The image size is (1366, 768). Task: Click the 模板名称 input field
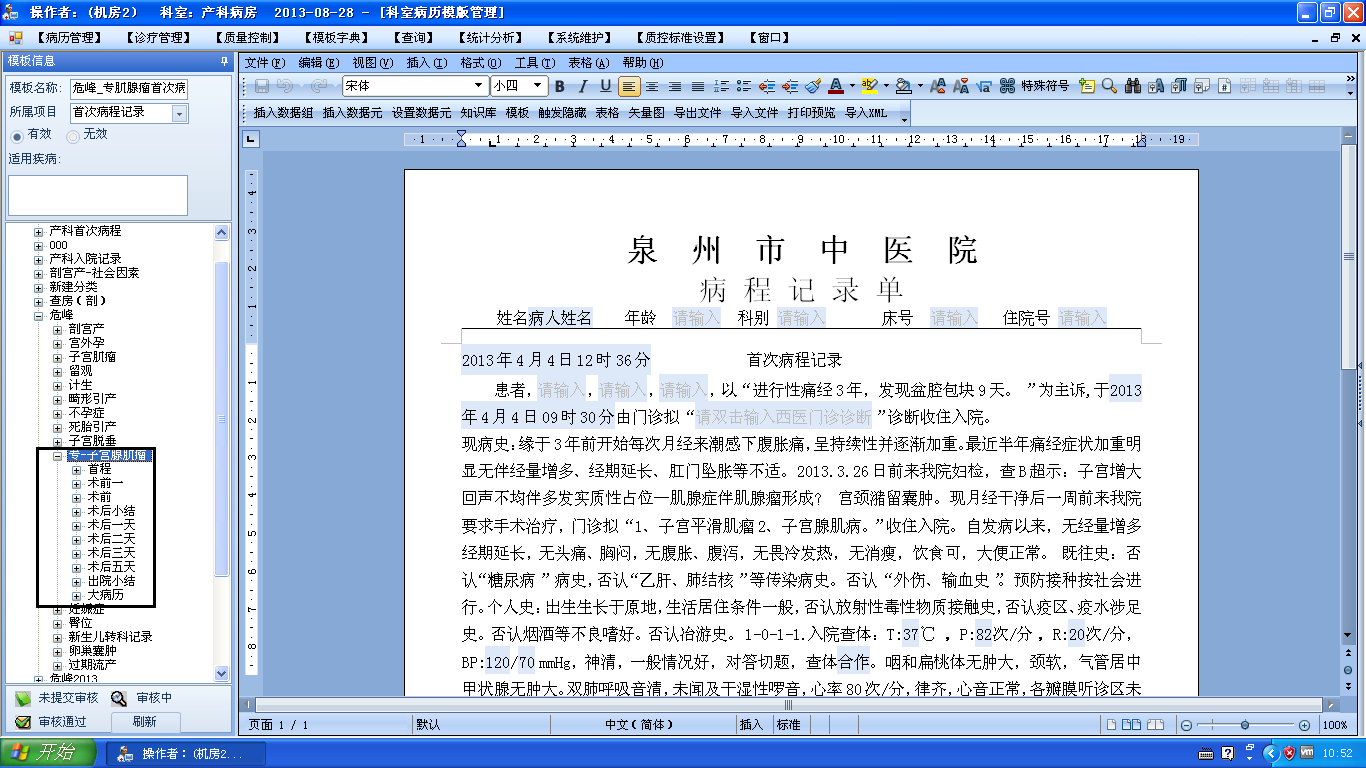(128, 88)
